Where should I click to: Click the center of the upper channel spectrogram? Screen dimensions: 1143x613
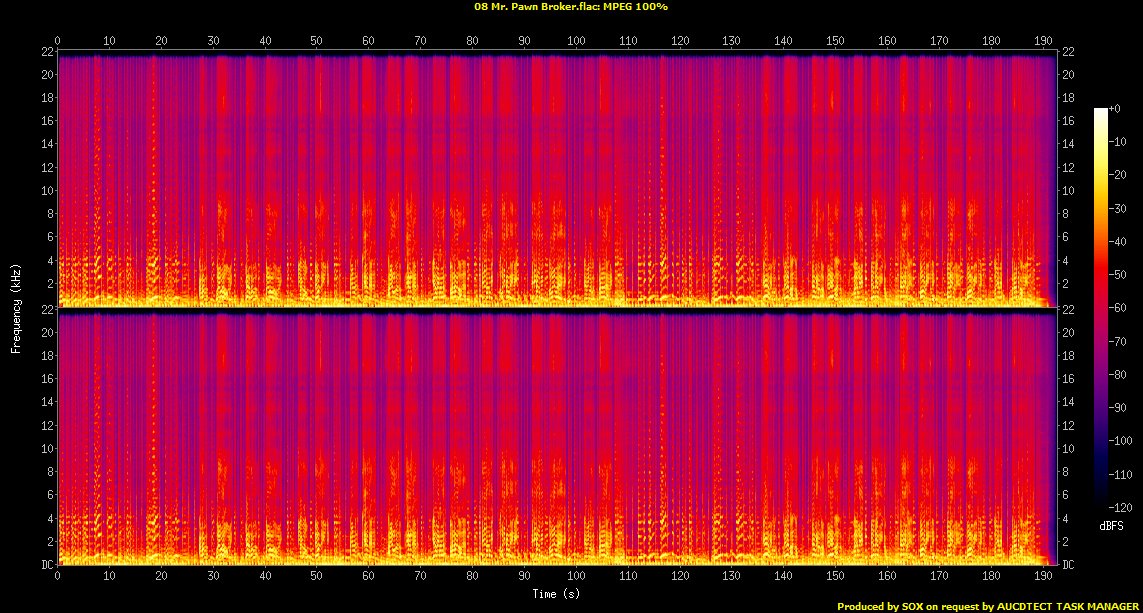point(557,178)
